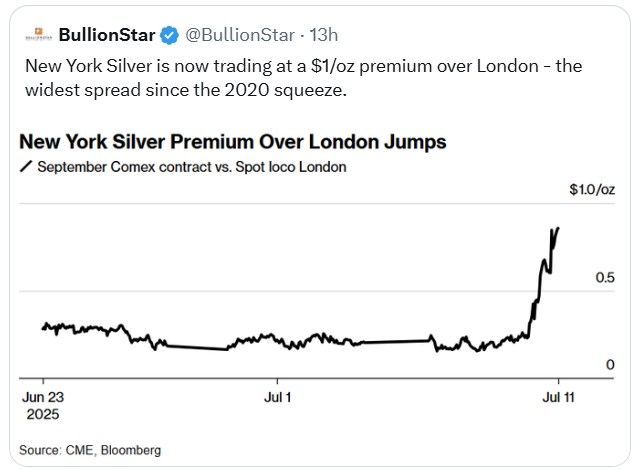The width and height of the screenshot is (637, 469).
Task: Click the chart line's starting point at Jun 23
Action: pyautogui.click(x=43, y=328)
